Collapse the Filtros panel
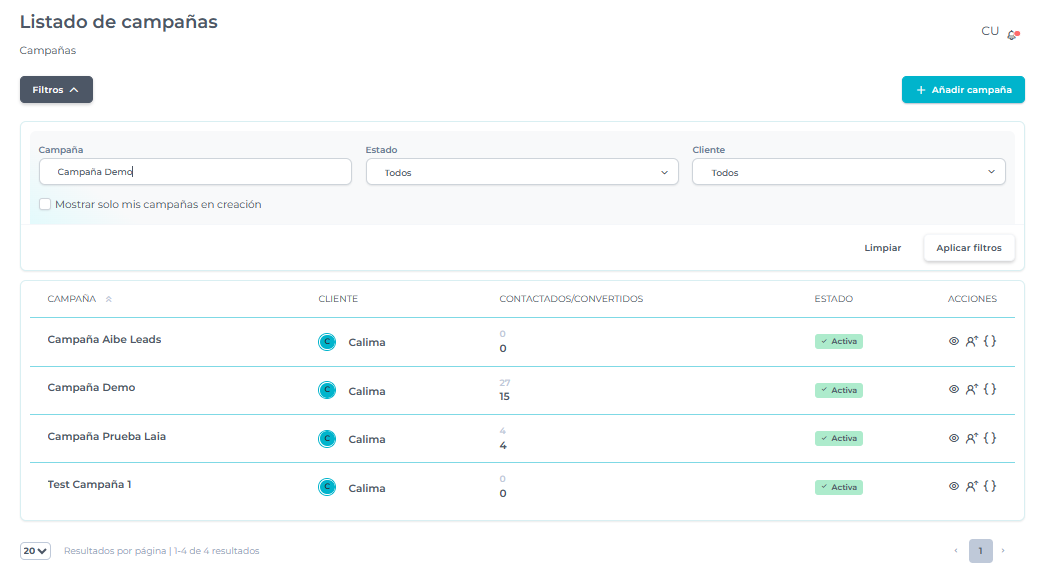The image size is (1042, 584). point(56,90)
